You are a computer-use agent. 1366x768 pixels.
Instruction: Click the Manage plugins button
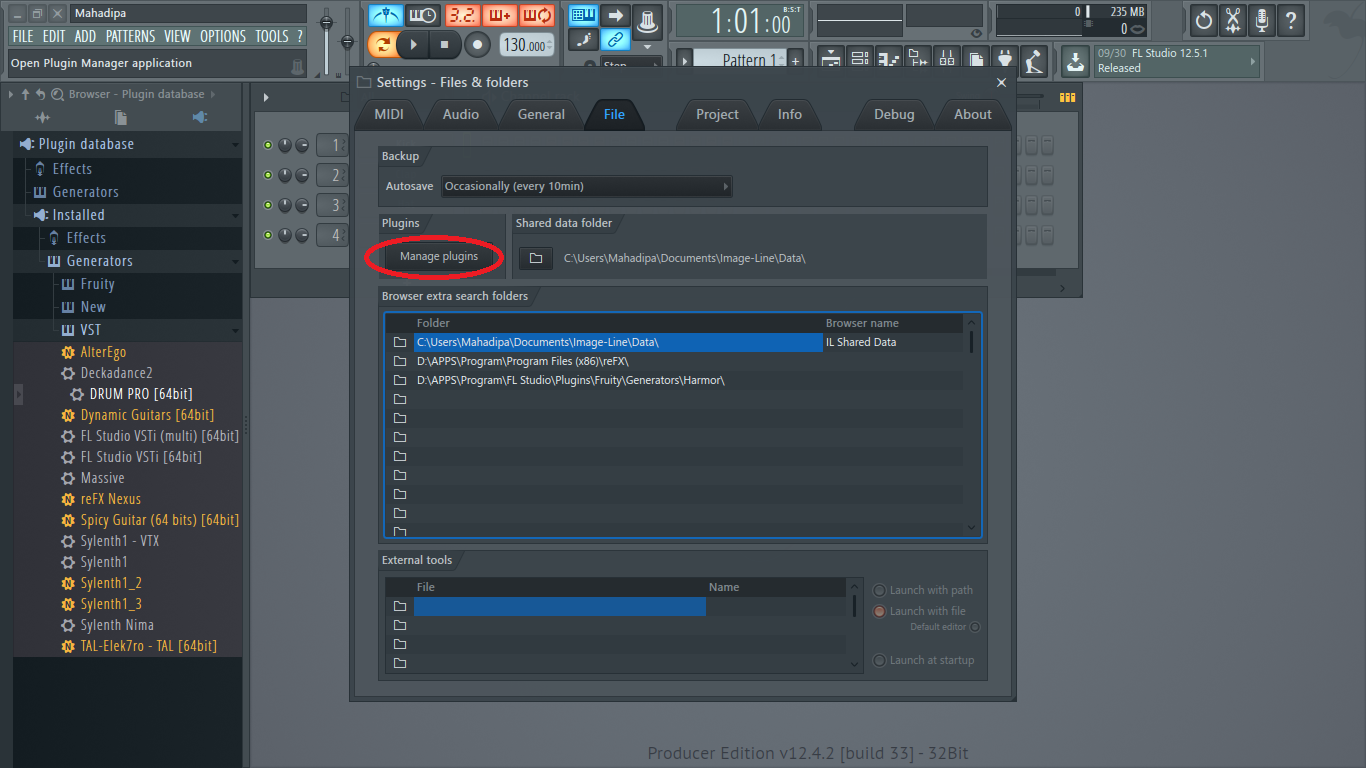439,256
